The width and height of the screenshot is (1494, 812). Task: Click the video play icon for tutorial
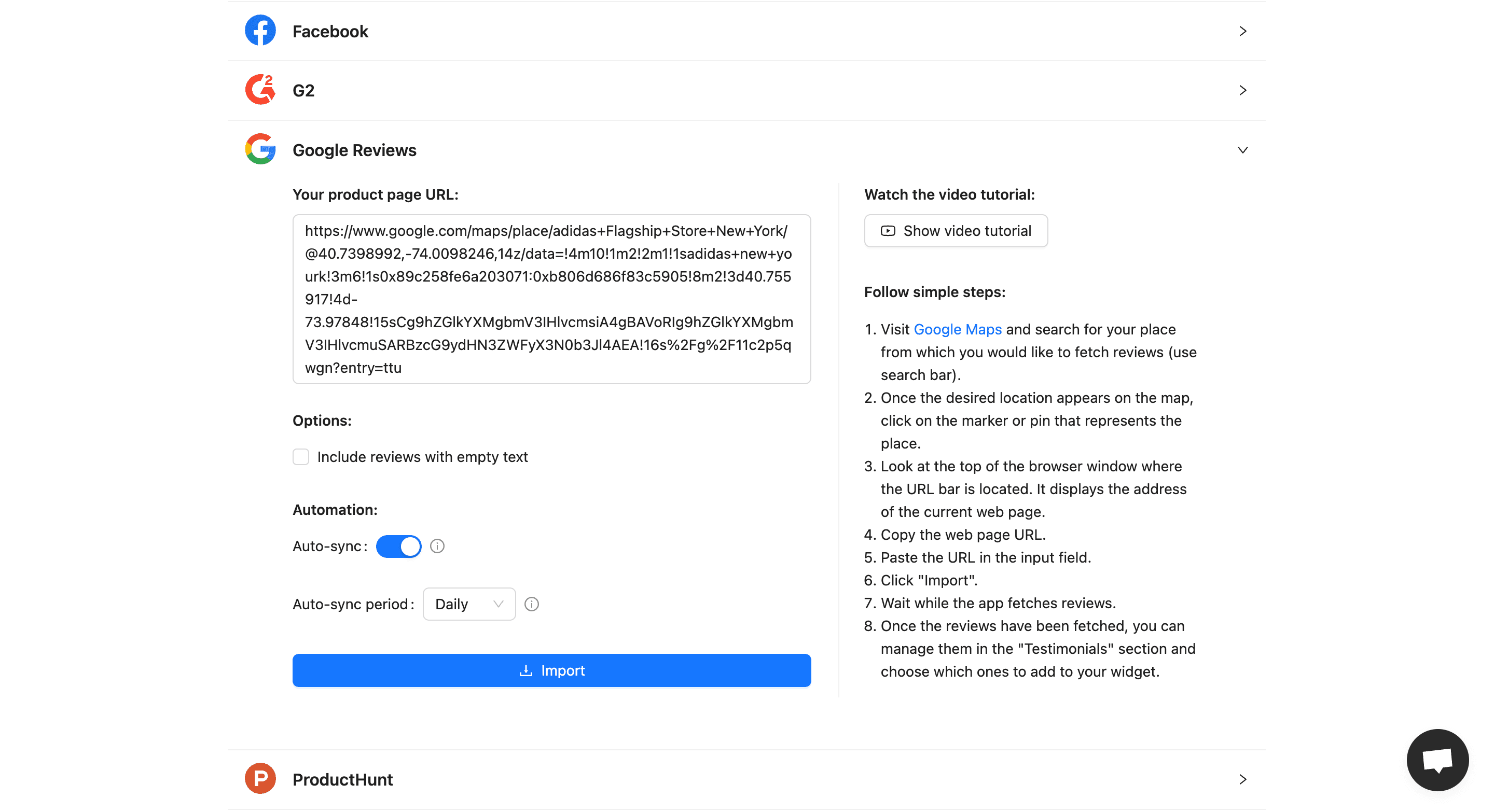pos(887,231)
